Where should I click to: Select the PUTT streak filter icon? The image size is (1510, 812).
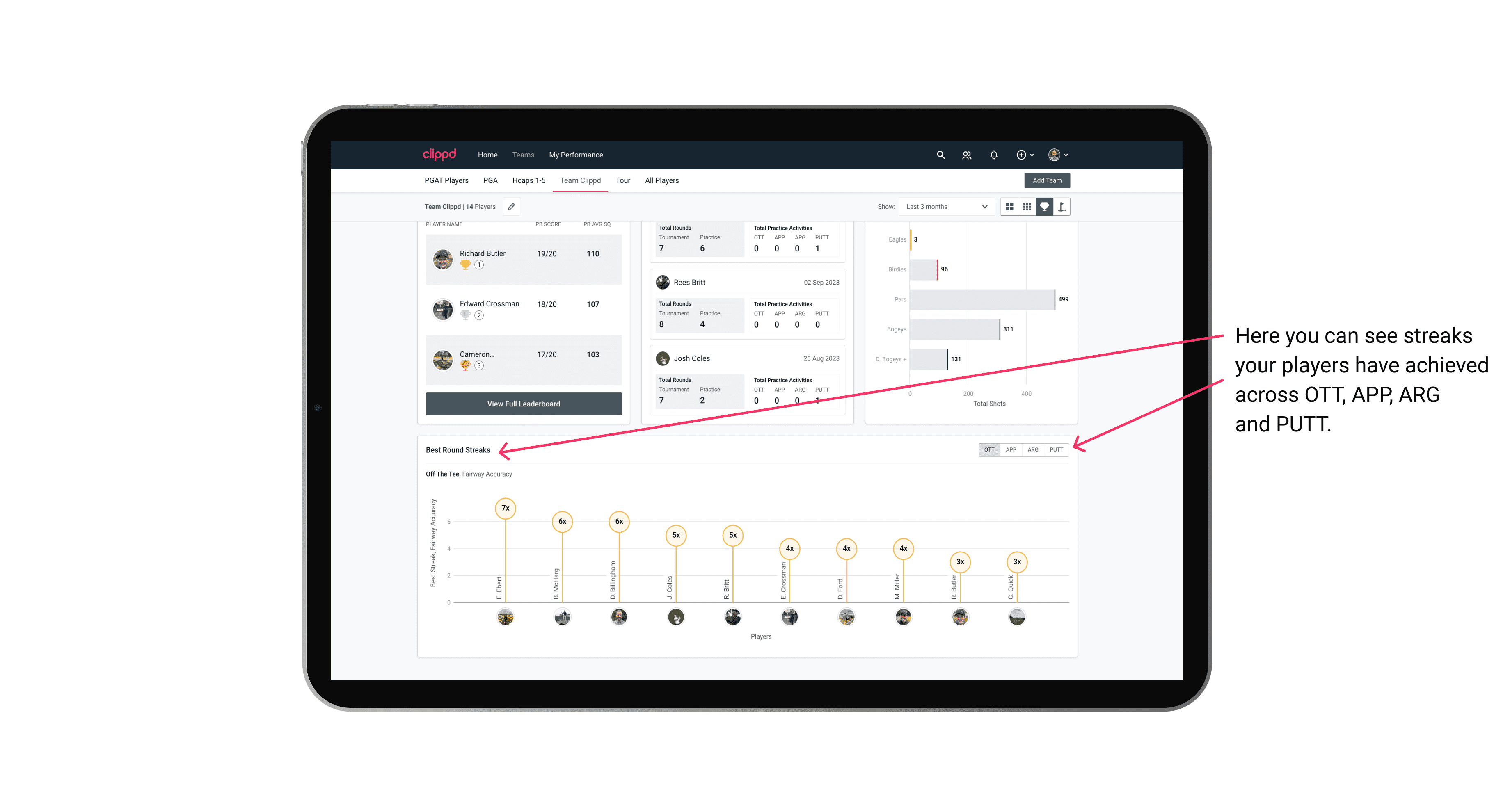[x=1057, y=449]
